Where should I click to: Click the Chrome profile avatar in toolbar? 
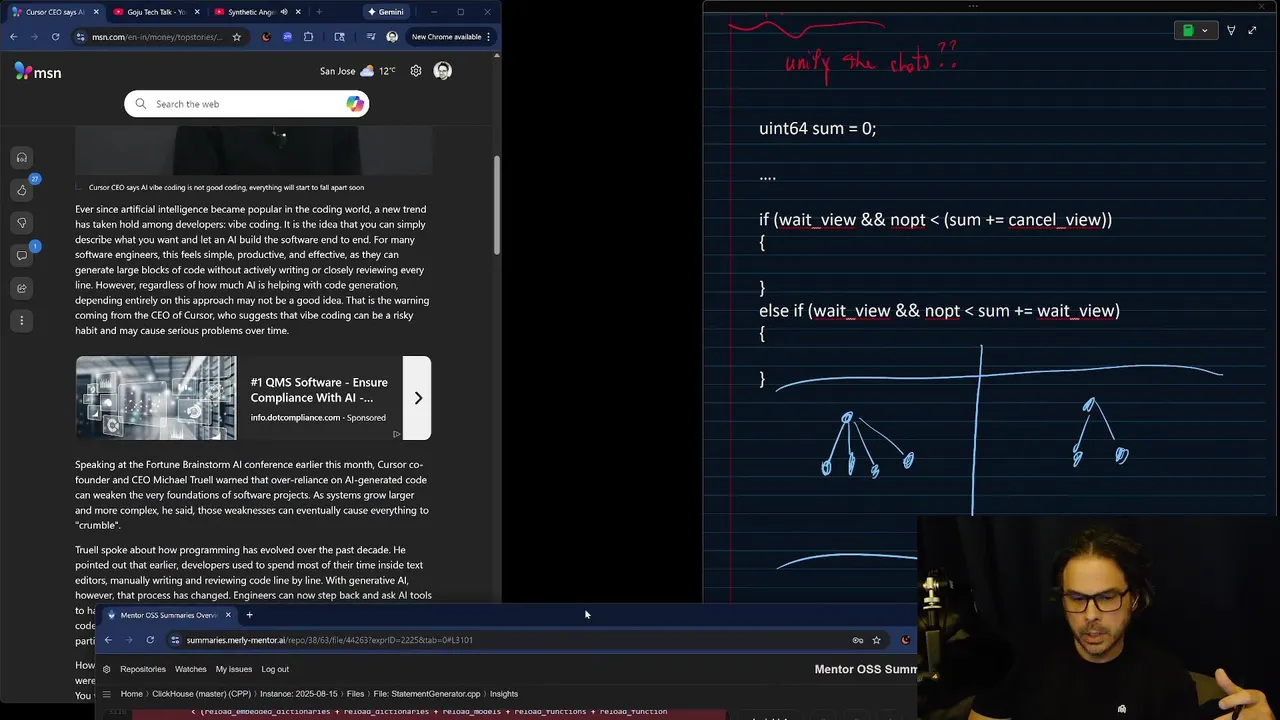click(392, 37)
